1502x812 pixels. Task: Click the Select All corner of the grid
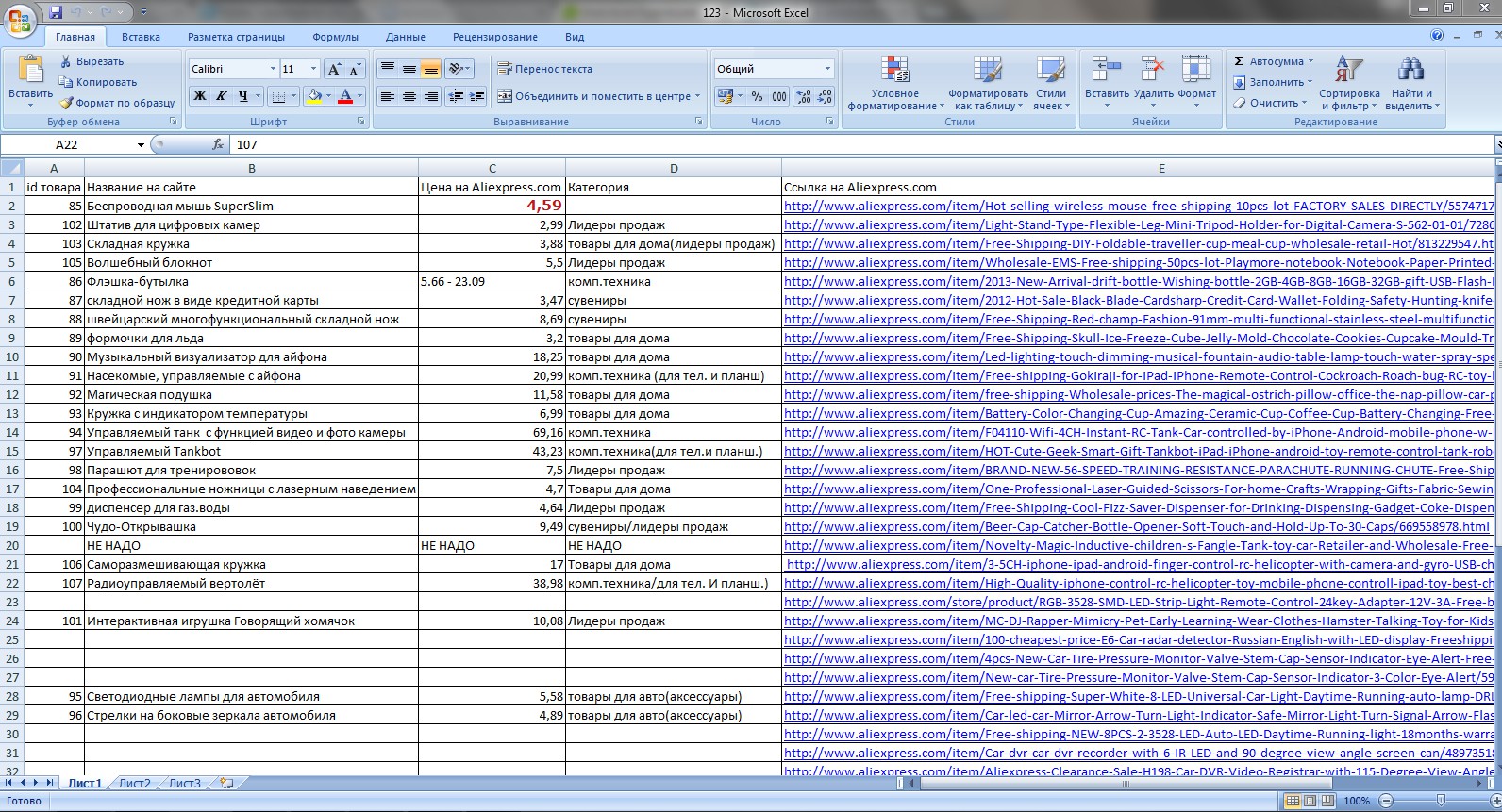[x=11, y=168]
